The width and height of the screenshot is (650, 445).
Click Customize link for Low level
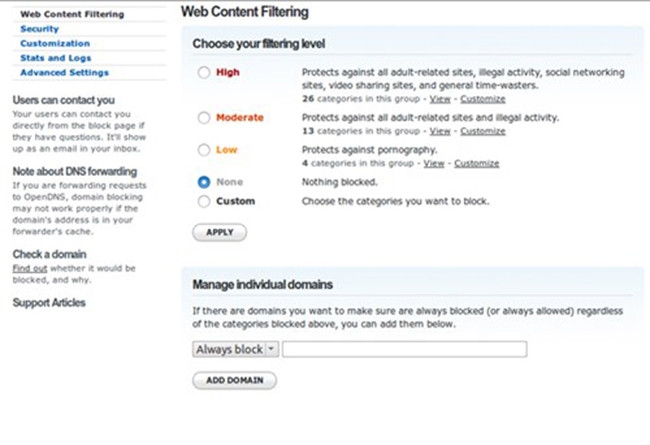coord(476,163)
